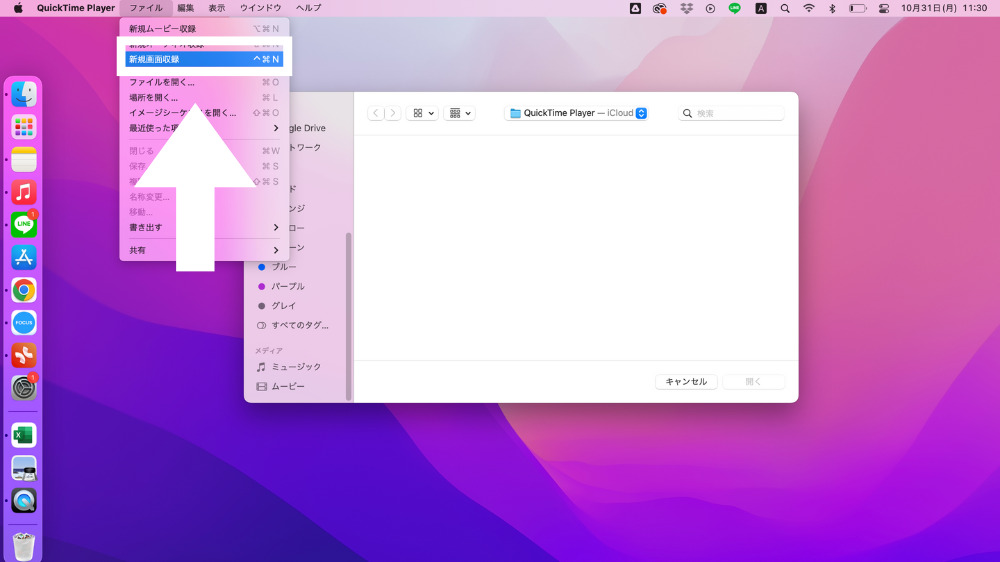Screen dimensions: 1000x562
Task: Open the red pinwheel app in Dock
Action: (24, 355)
